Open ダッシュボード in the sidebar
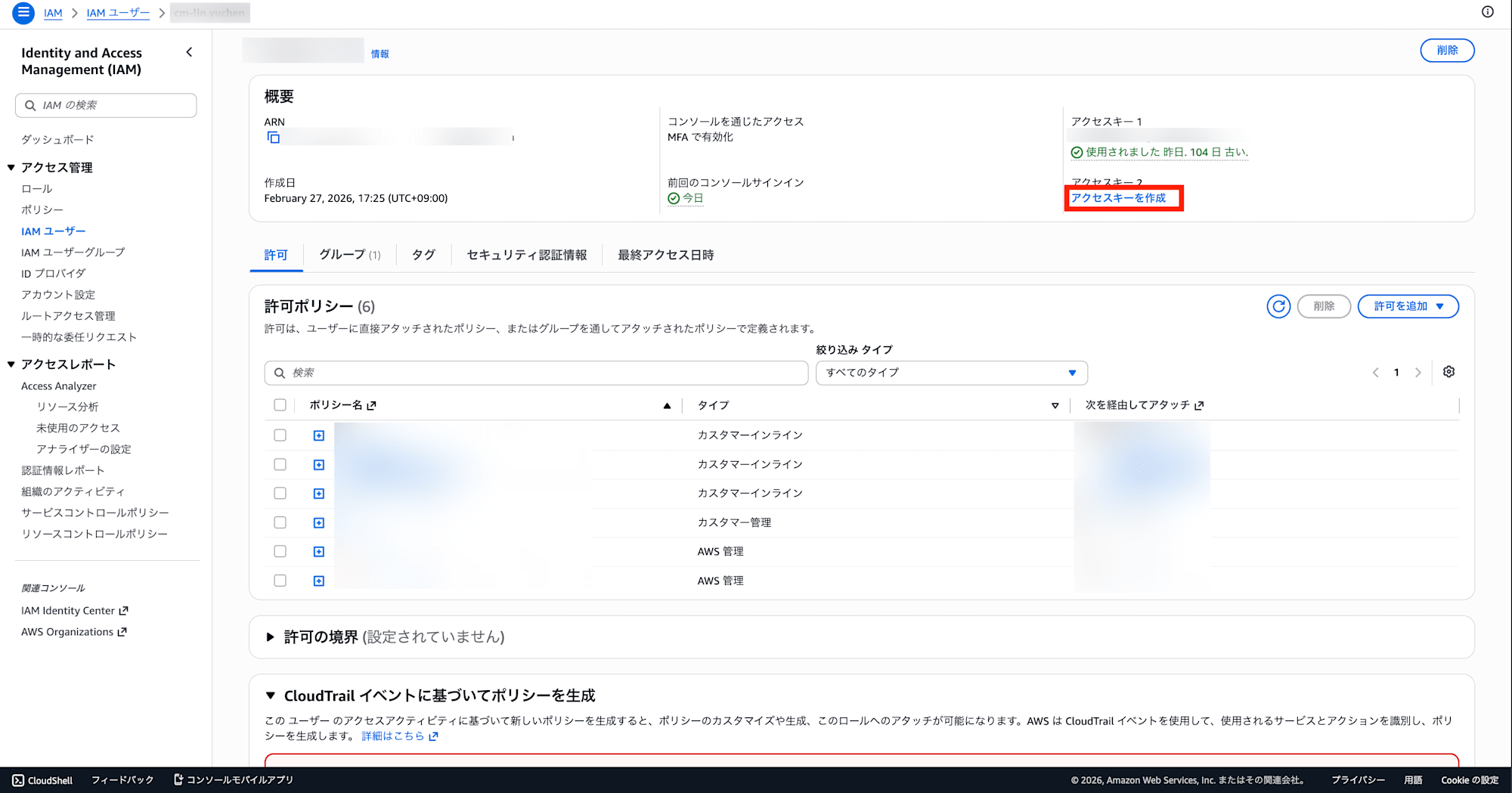 click(x=57, y=140)
